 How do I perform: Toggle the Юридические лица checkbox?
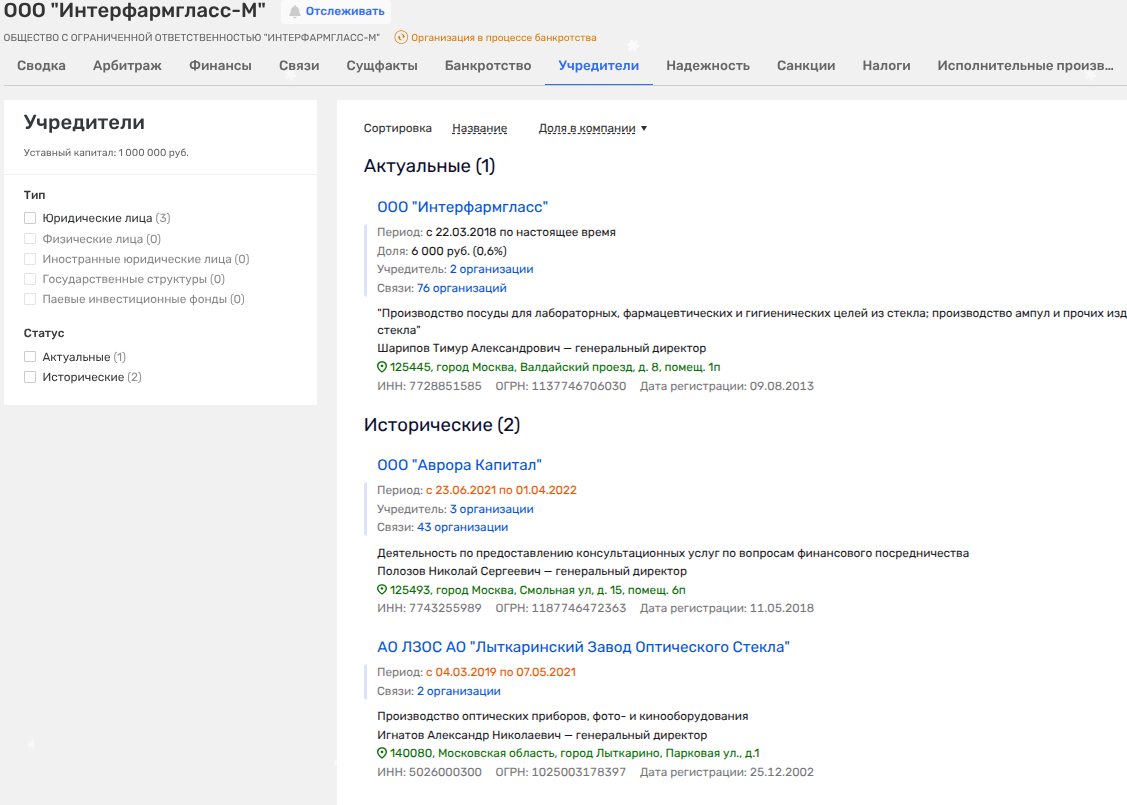click(x=30, y=218)
